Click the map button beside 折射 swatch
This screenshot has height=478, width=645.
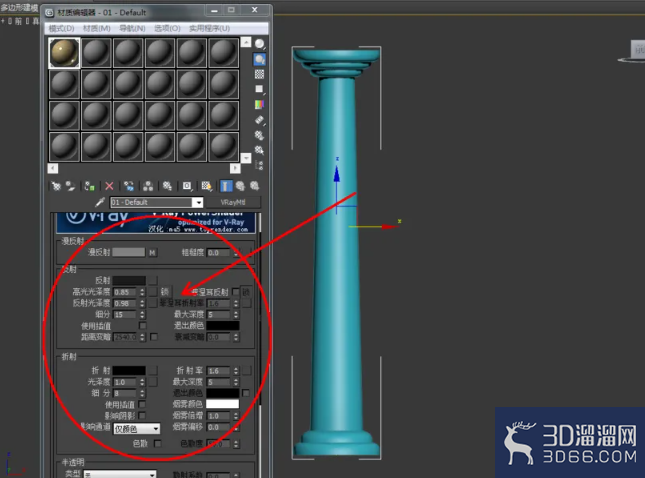153,371
